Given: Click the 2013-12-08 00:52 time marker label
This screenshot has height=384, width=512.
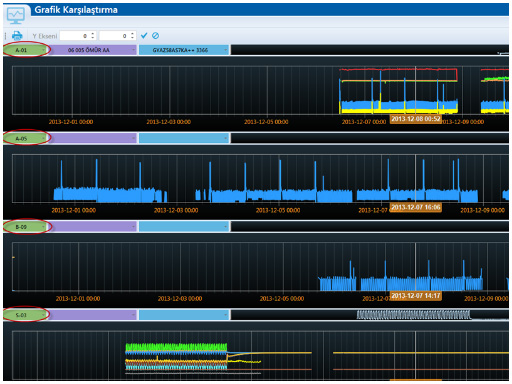Looking at the screenshot, I should point(416,119).
